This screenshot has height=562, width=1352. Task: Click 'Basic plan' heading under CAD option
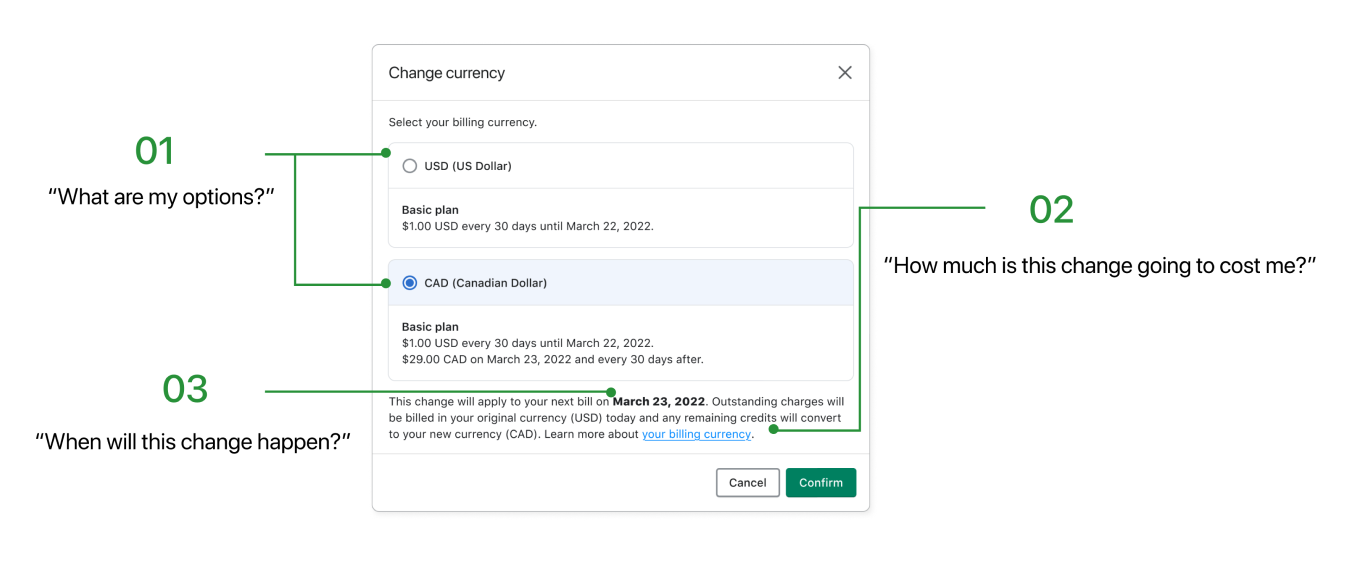pyautogui.click(x=430, y=327)
